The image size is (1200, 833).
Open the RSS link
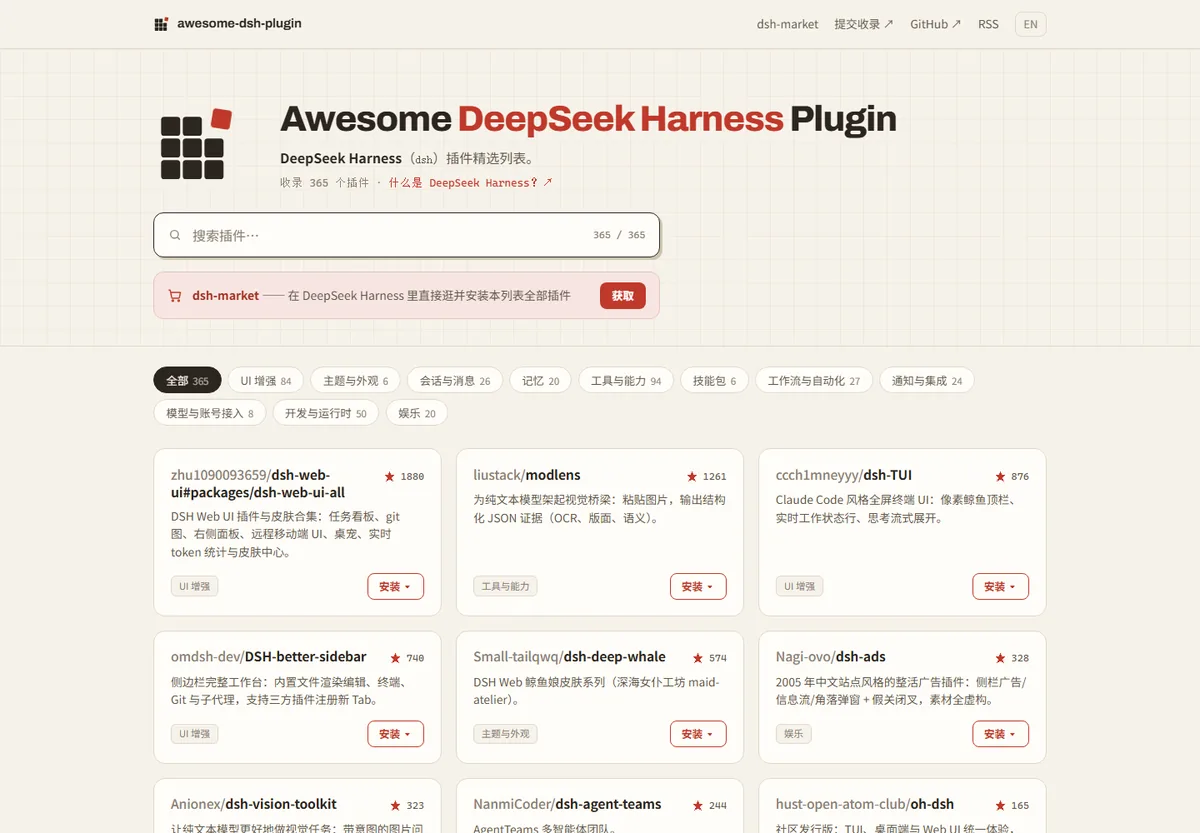988,24
